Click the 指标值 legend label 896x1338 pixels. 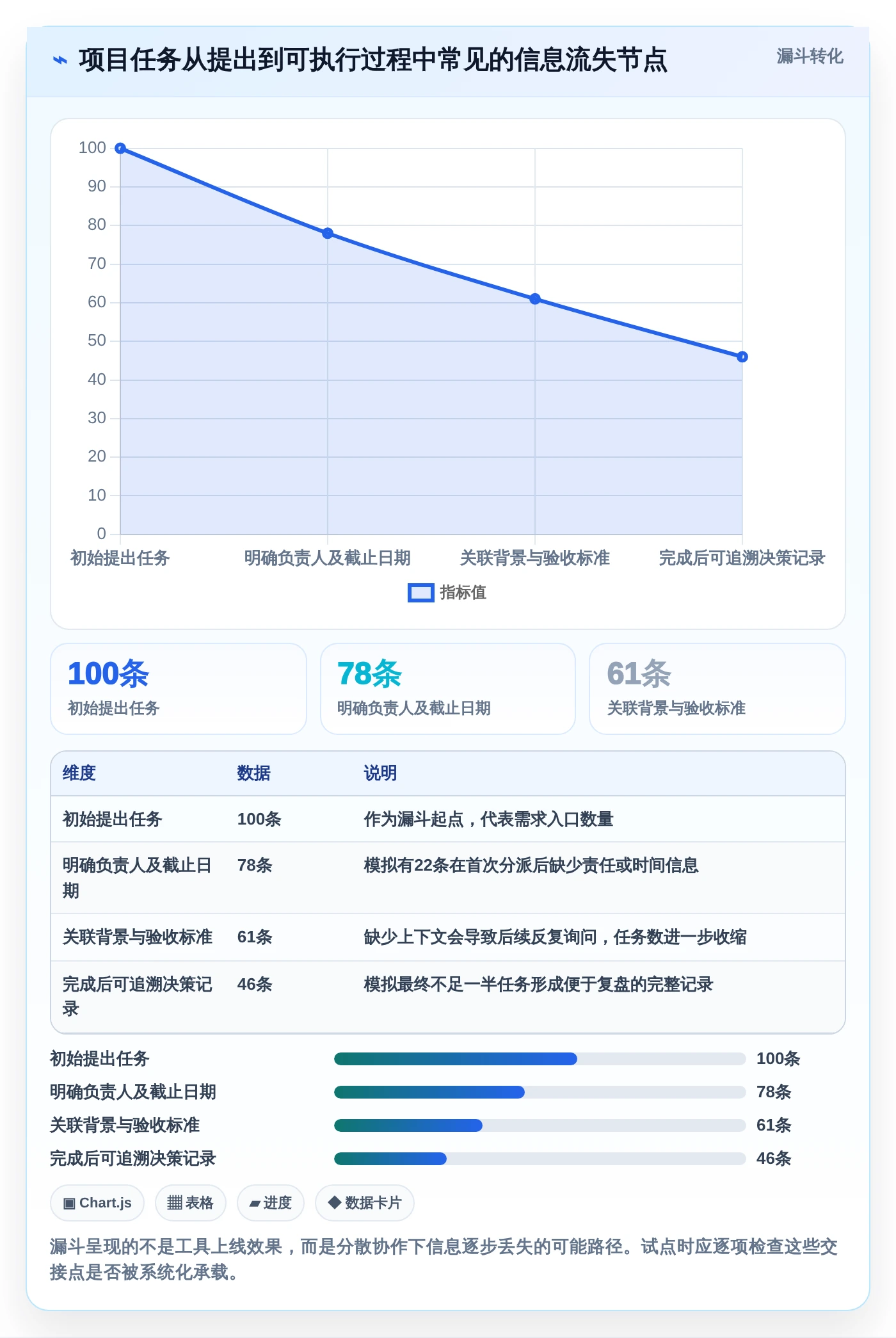pyautogui.click(x=463, y=593)
